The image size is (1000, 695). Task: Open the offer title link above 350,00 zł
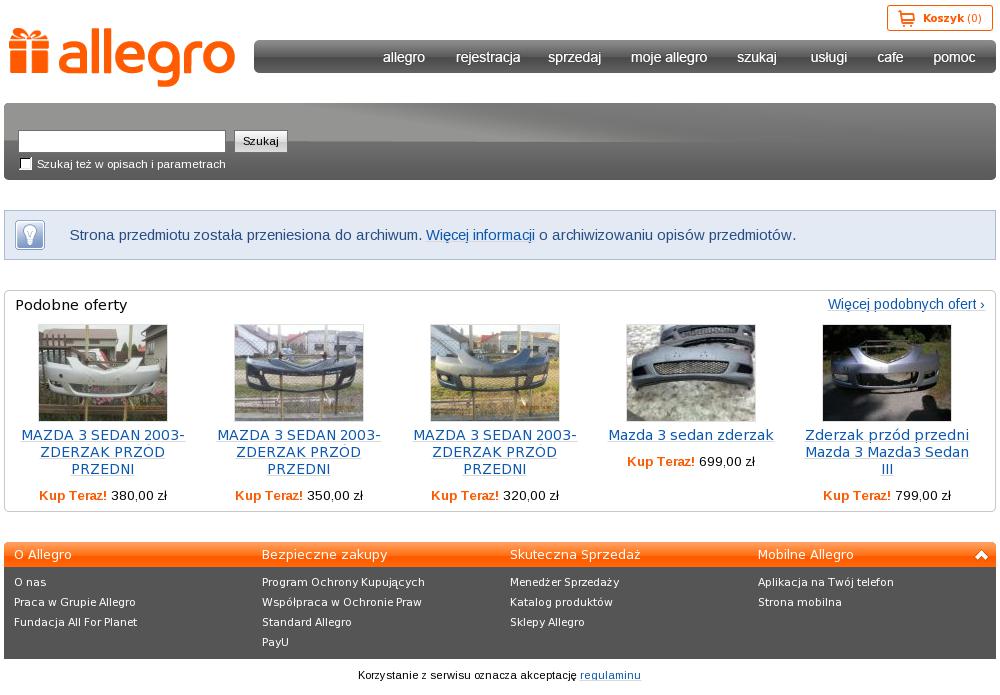pyautogui.click(x=299, y=452)
